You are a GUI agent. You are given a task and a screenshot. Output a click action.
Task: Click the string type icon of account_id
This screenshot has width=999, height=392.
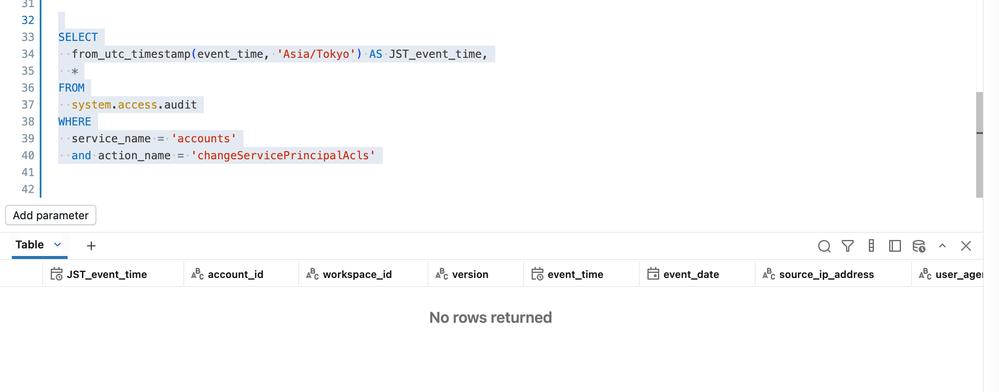coord(197,274)
